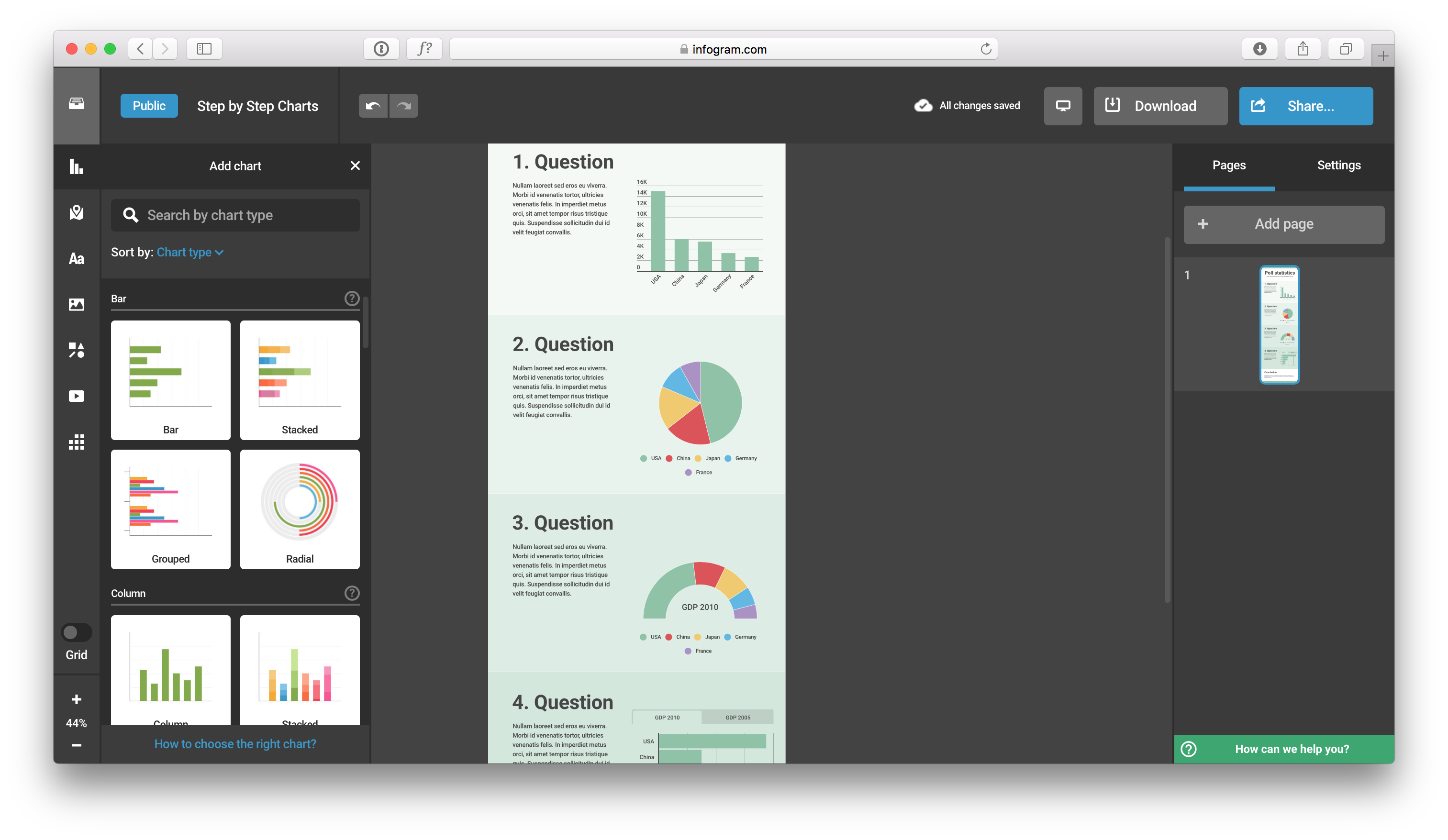
Task: Select the Radial chart thumbnail
Action: (x=300, y=509)
